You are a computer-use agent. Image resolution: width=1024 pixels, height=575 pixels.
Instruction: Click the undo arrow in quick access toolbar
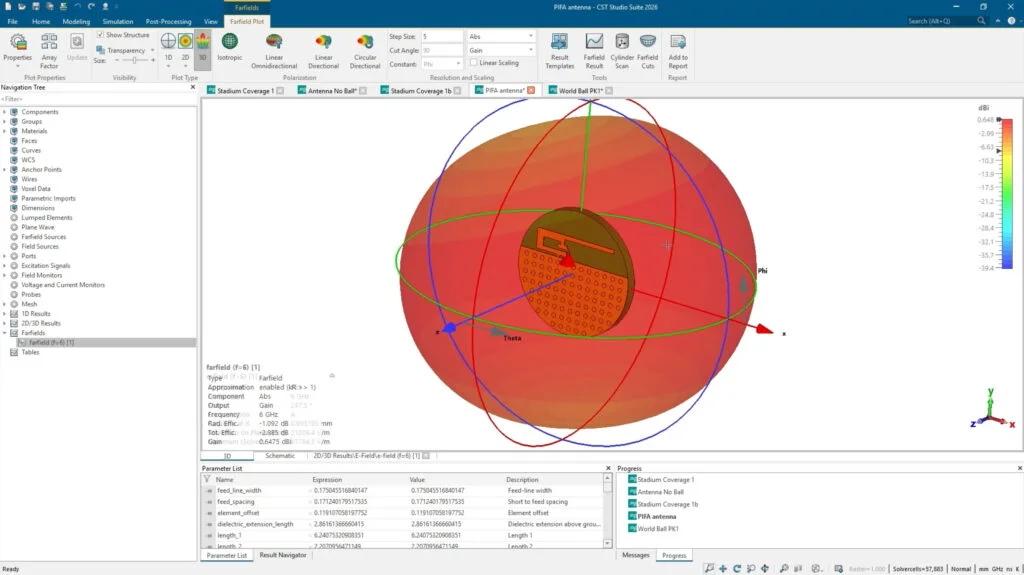(77, 7)
